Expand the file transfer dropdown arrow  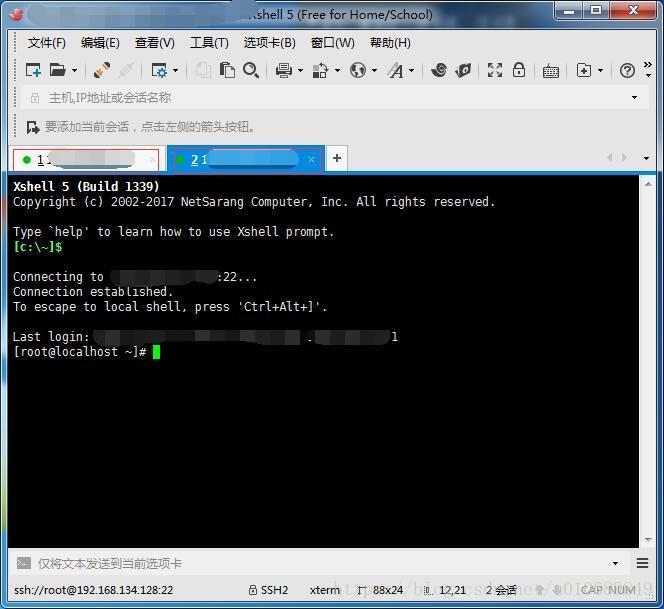(338, 70)
